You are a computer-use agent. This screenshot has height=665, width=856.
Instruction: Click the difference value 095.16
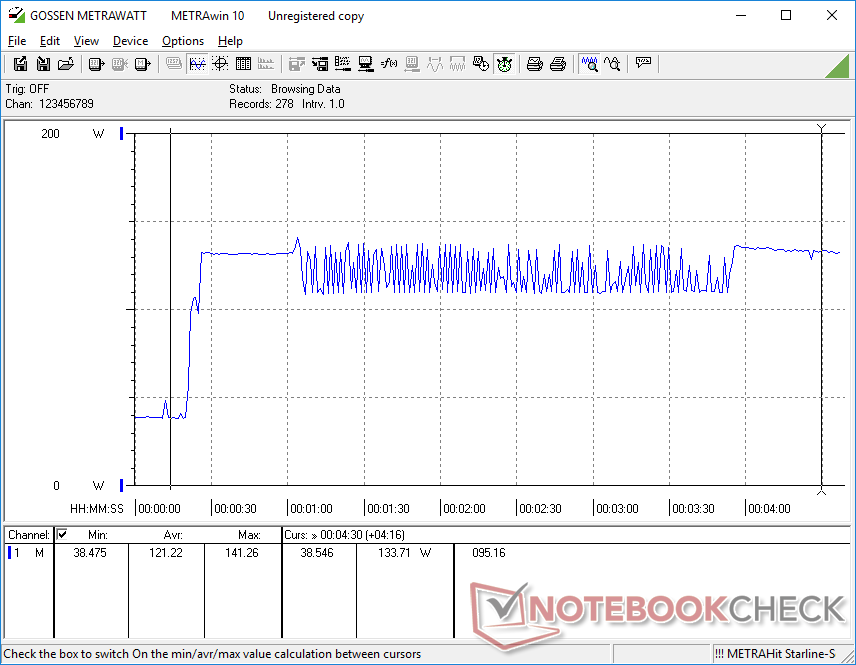pyautogui.click(x=489, y=553)
